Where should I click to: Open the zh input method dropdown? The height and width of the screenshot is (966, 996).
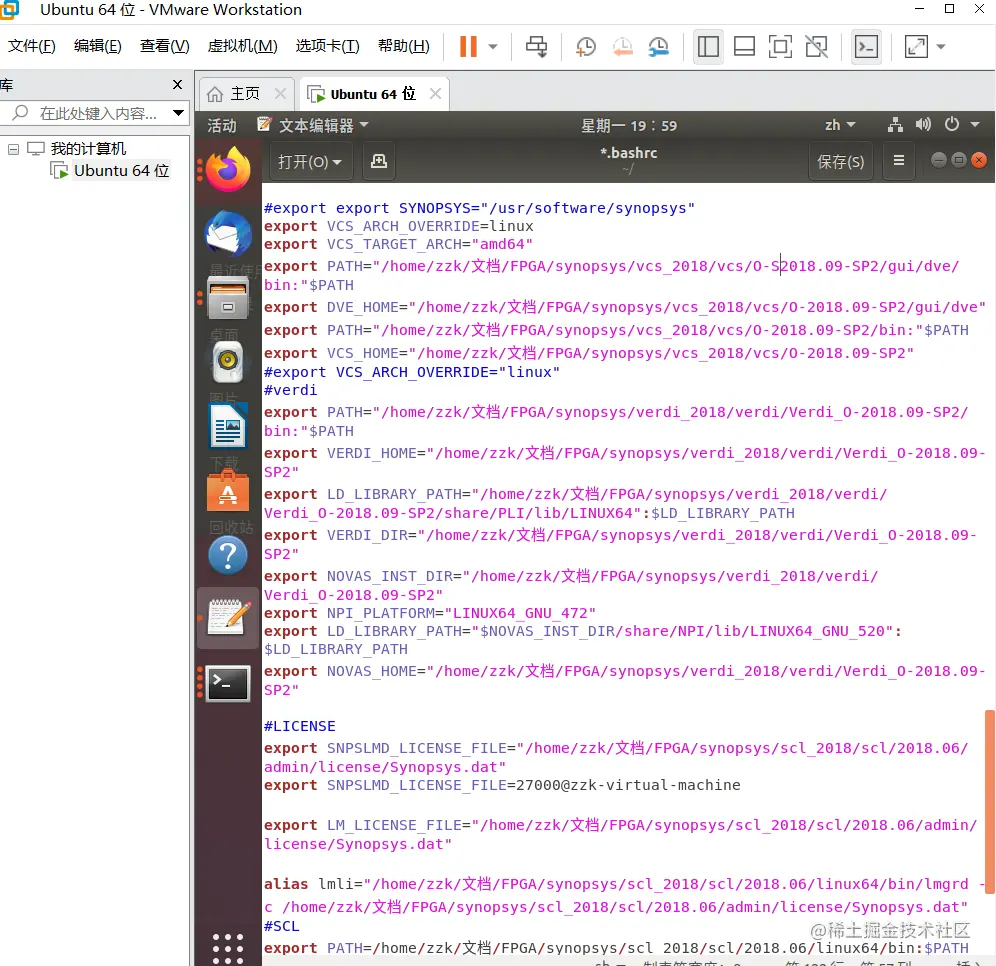[x=840, y=125]
